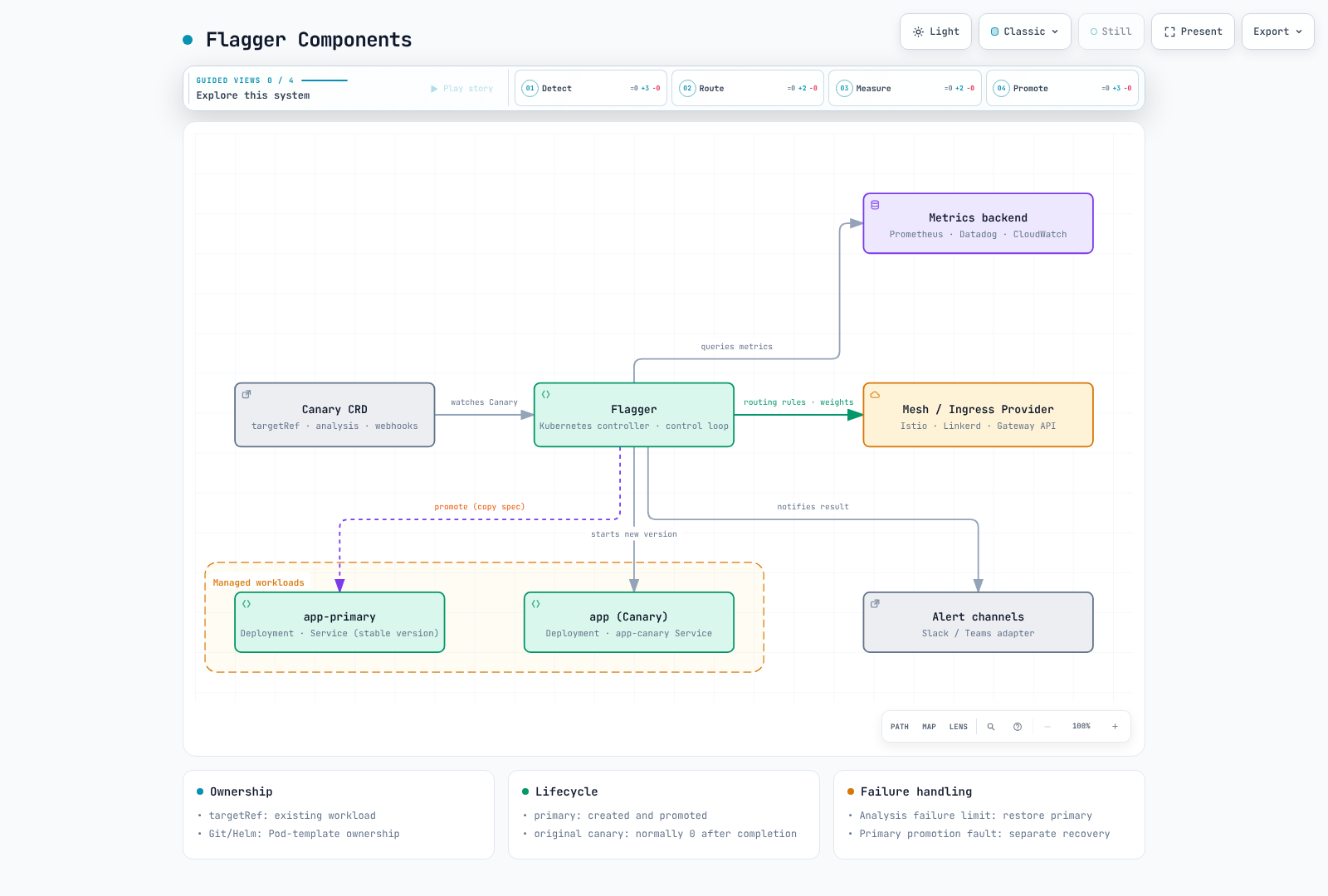Click the external-link icon on Canary CRD node
This screenshot has width=1328, height=896.
[x=247, y=395]
